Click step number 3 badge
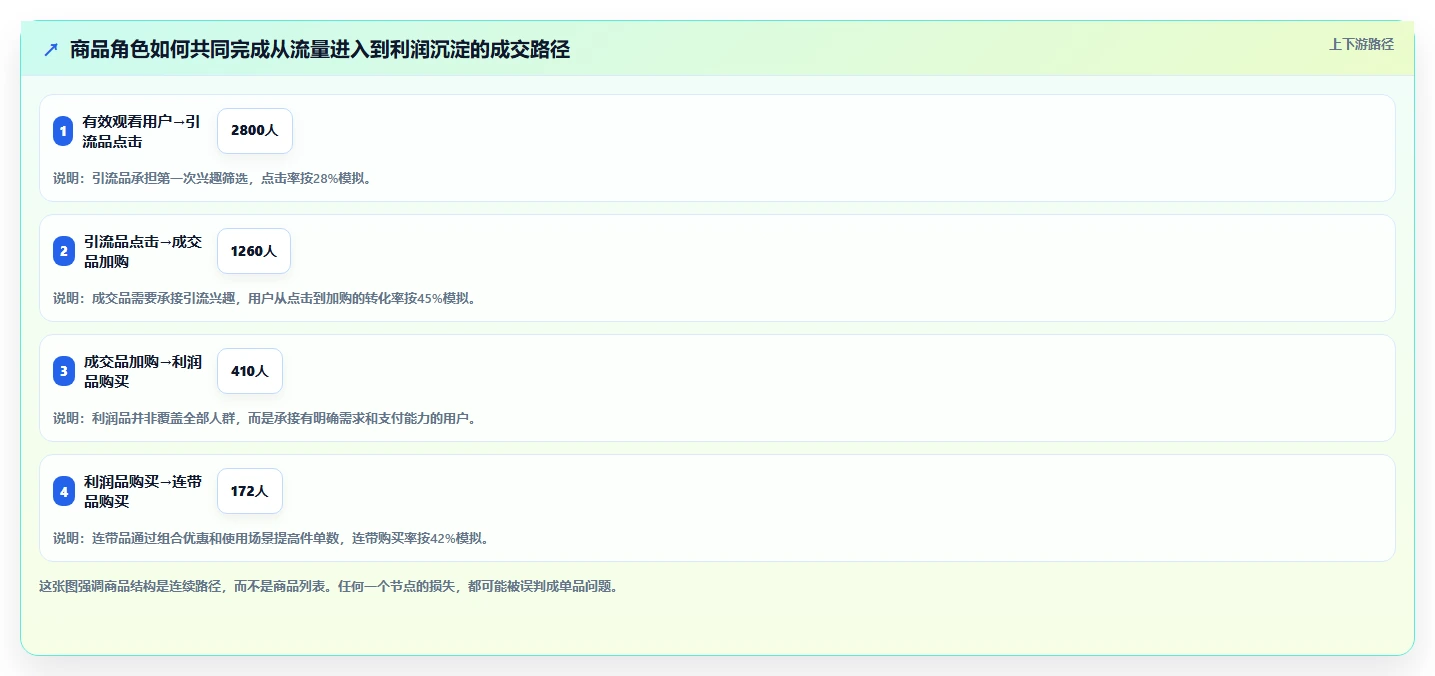 [x=63, y=371]
